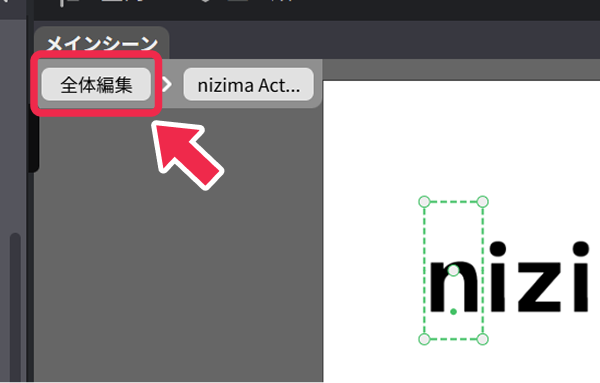This screenshot has height=383, width=600.
Task: Open the メインシーン tab
Action: click(x=102, y=43)
